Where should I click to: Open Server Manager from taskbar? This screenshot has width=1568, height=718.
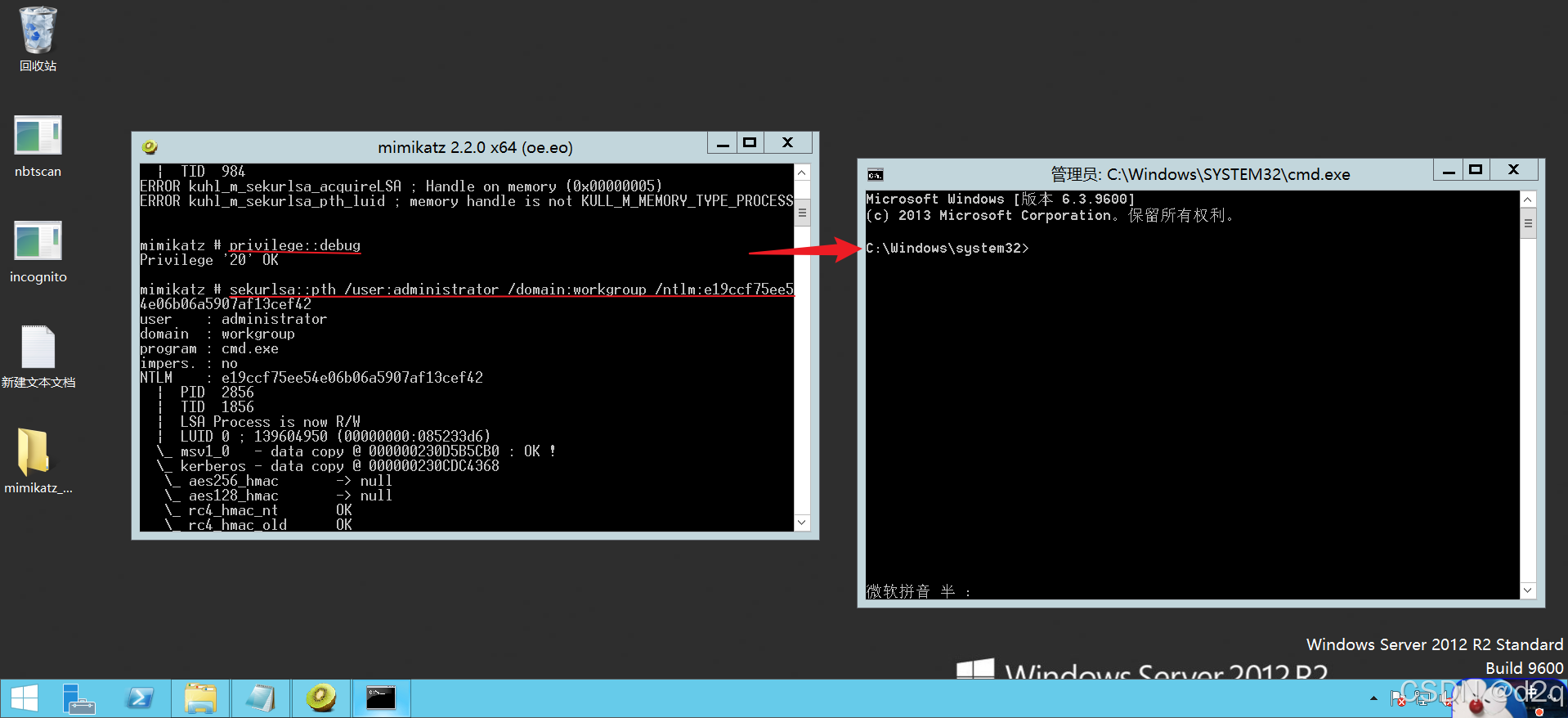[78, 698]
